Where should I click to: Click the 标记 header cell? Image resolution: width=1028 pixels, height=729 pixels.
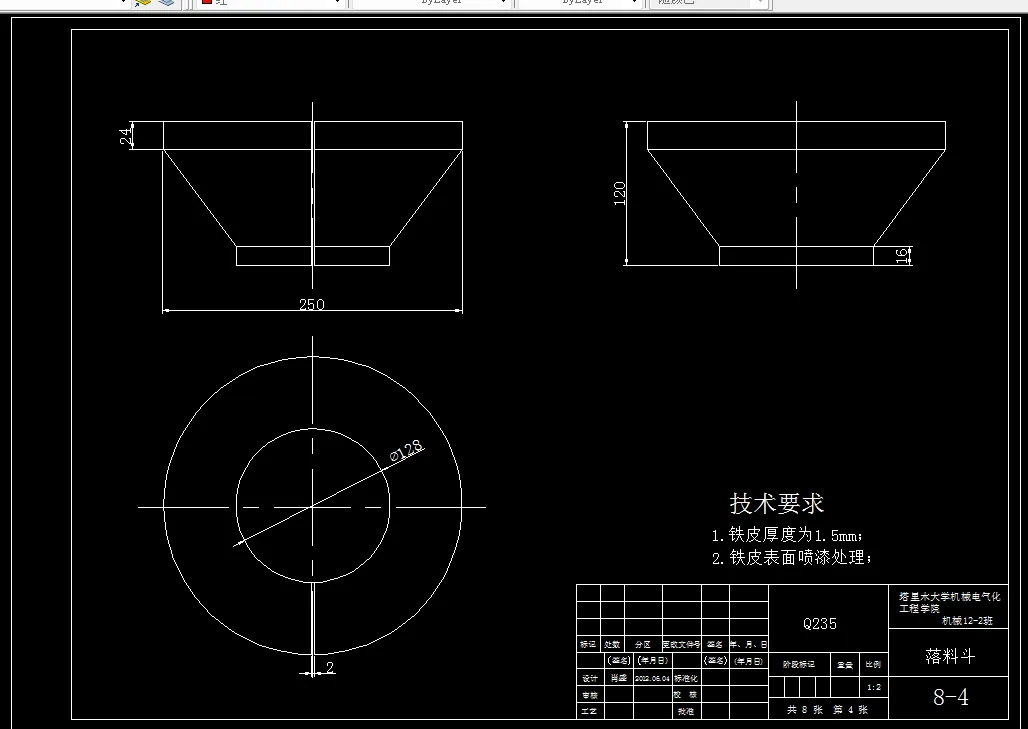[x=588, y=644]
